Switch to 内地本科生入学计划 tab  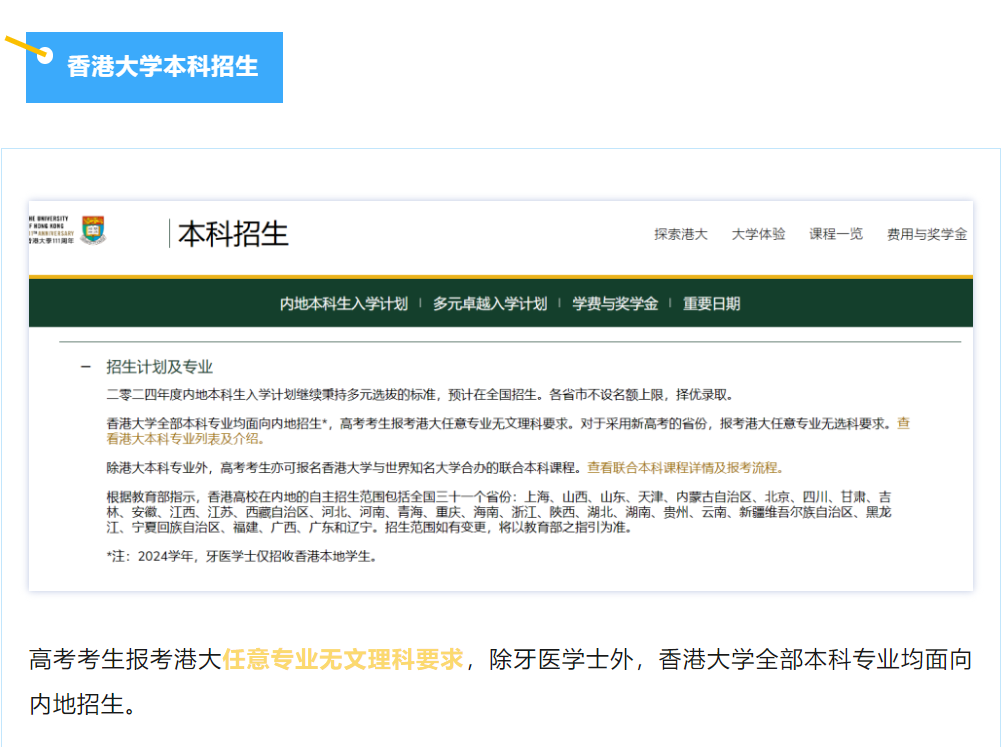pyautogui.click(x=344, y=304)
